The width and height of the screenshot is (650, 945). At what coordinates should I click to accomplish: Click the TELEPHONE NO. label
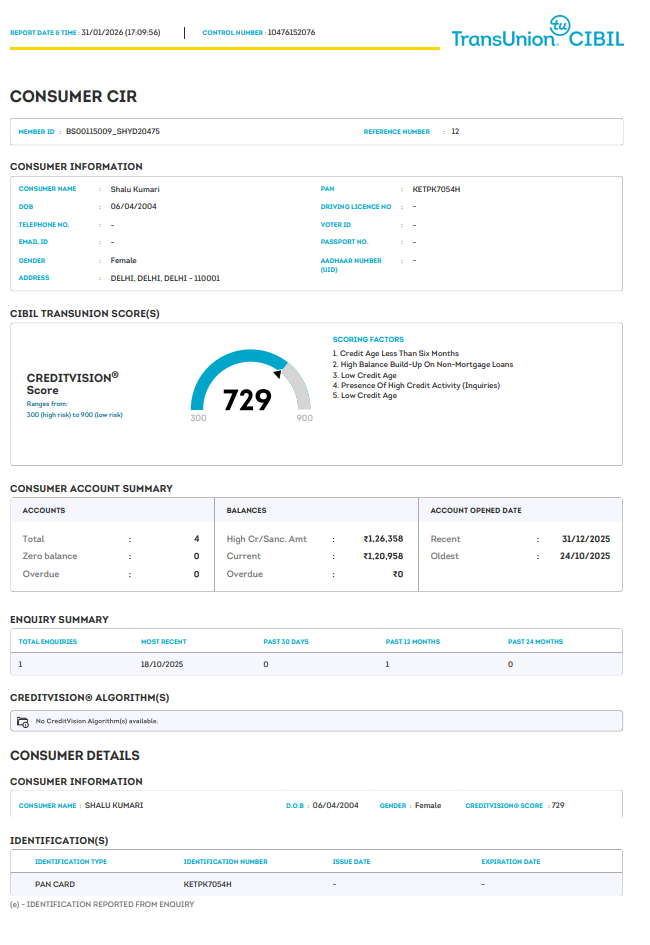tap(43, 225)
